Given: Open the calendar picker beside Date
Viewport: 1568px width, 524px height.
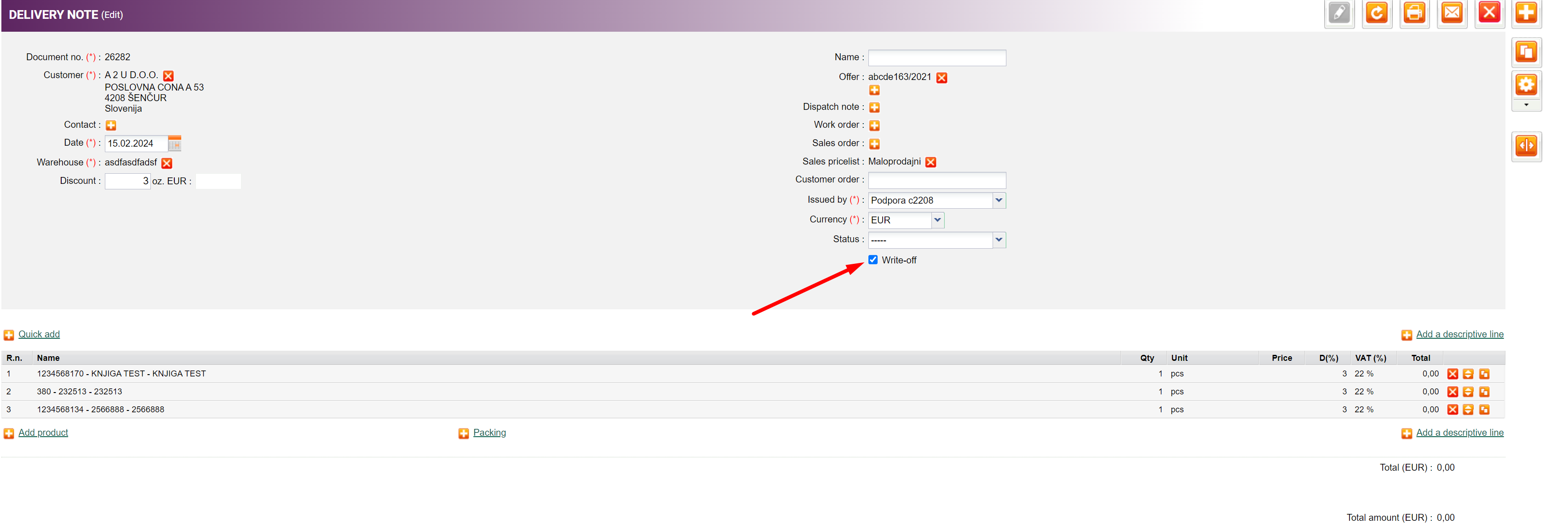Looking at the screenshot, I should tap(175, 143).
